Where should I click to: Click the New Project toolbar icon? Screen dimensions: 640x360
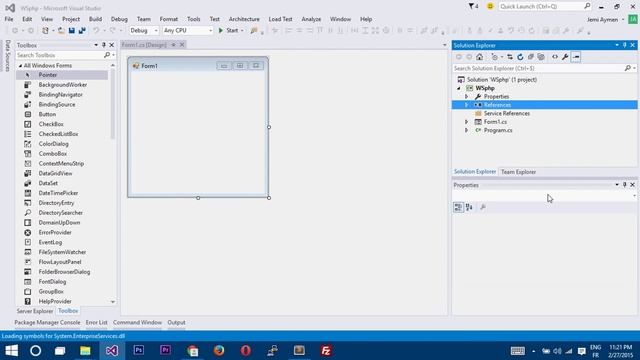(45, 31)
